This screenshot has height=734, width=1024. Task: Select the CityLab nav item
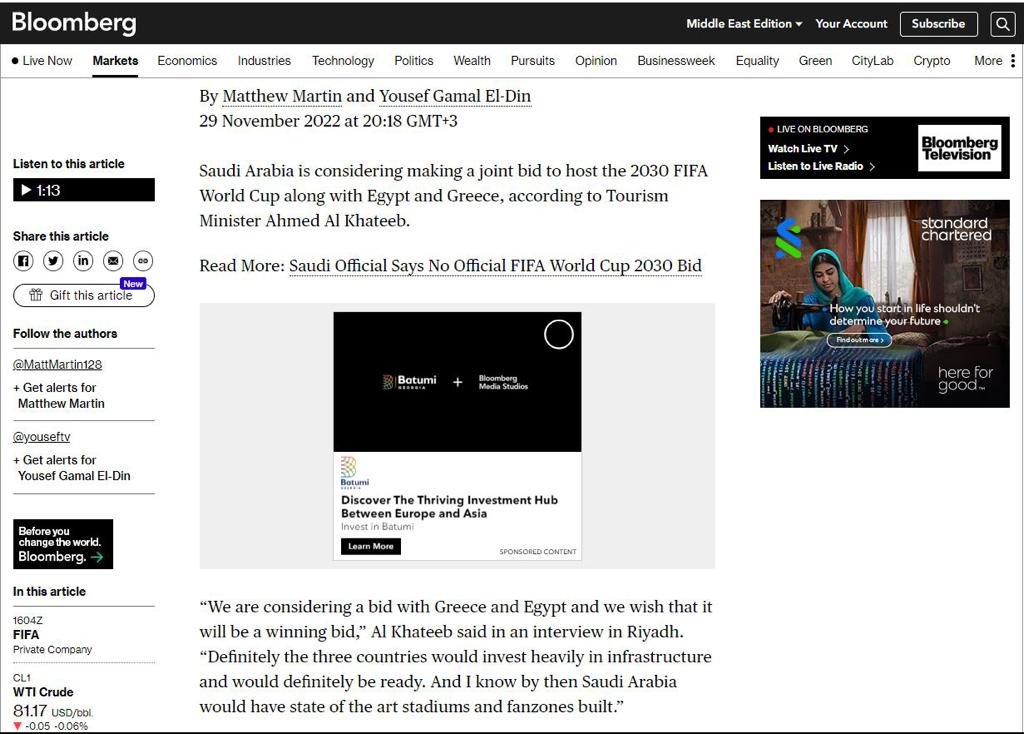872,61
